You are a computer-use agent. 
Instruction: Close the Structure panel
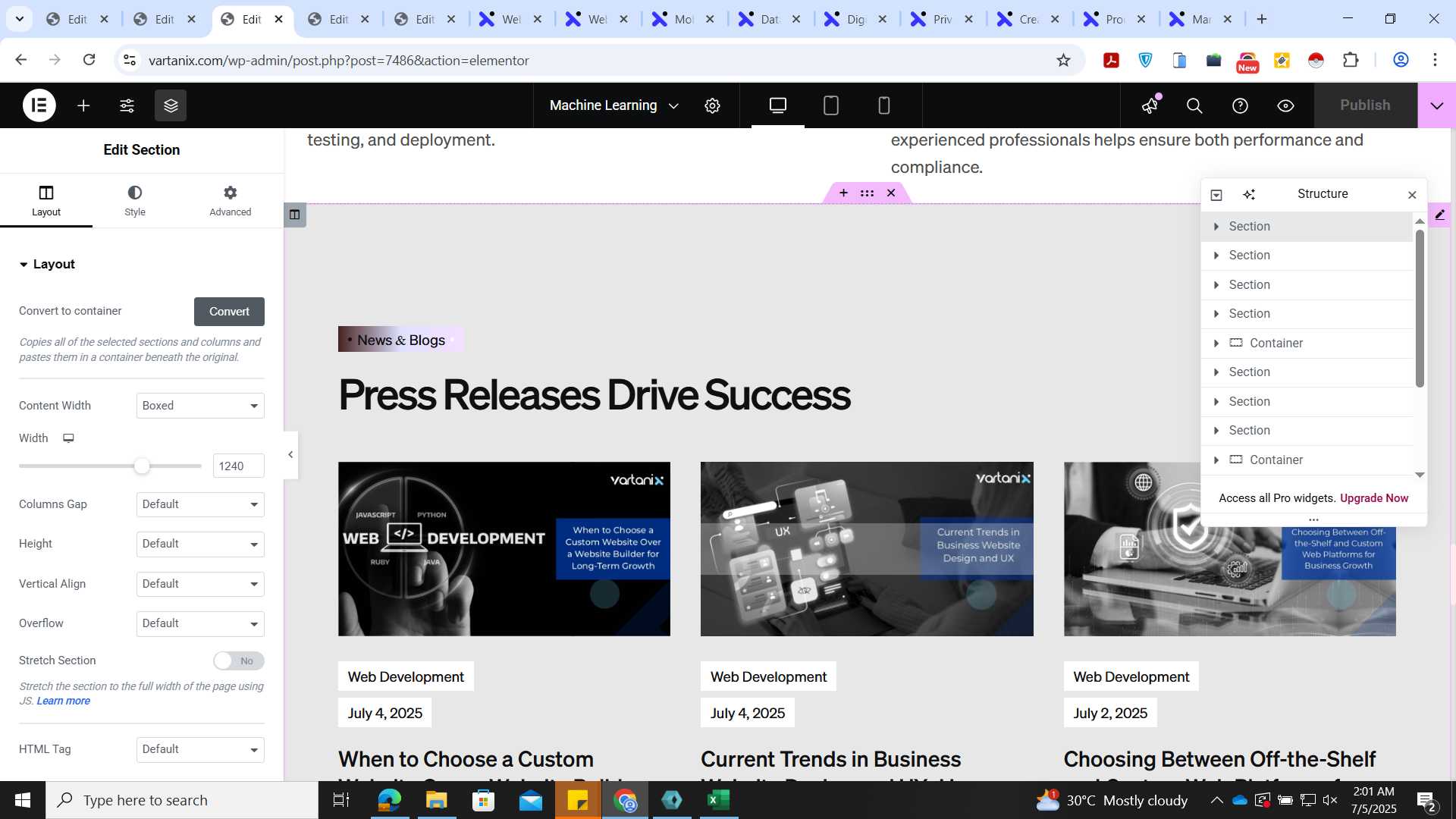coord(1412,195)
